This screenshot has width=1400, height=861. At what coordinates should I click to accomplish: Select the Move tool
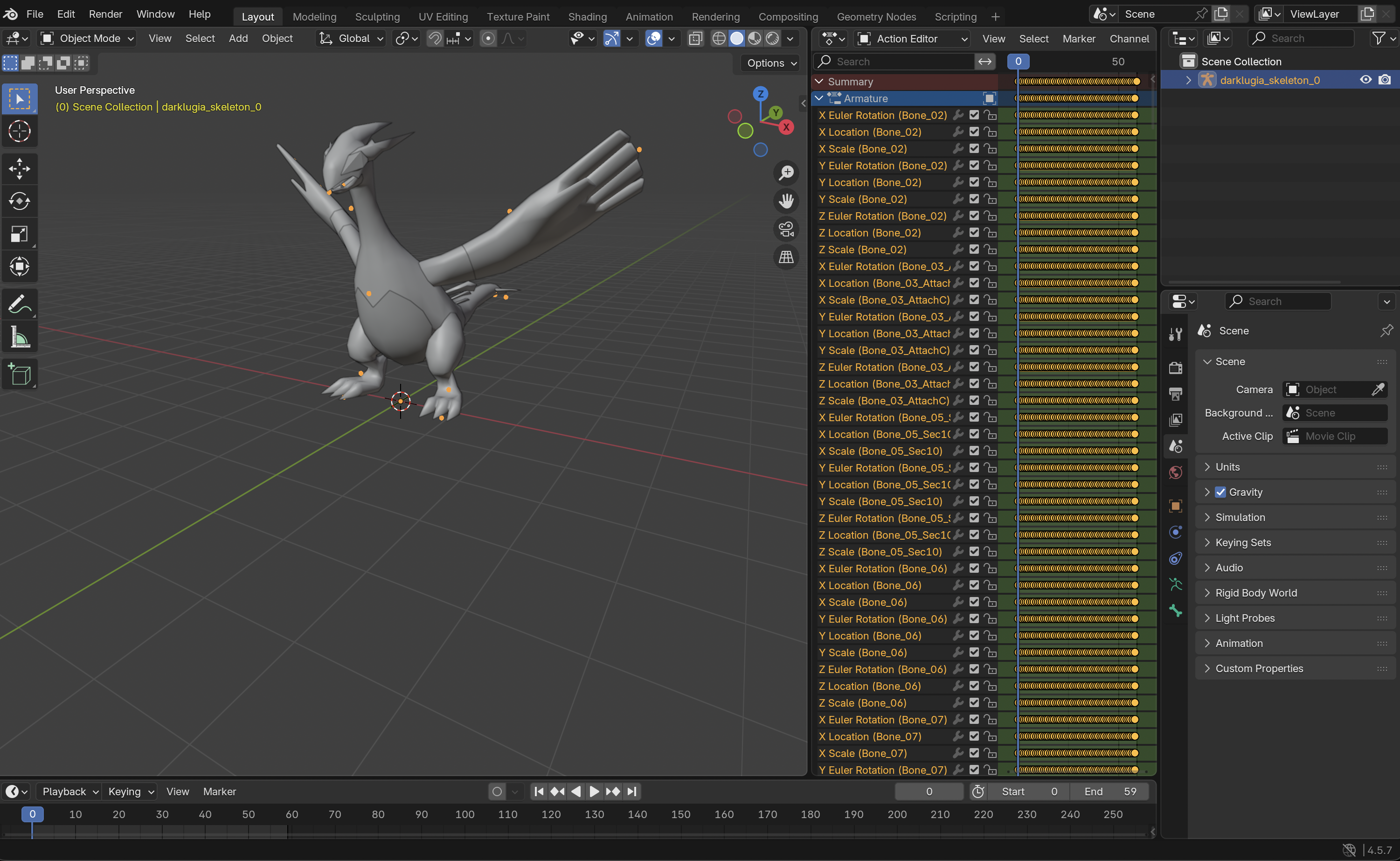[x=20, y=168]
